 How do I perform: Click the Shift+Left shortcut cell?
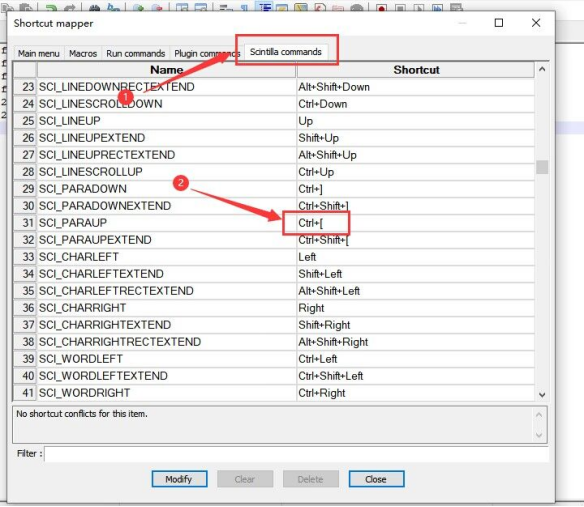tap(416, 274)
